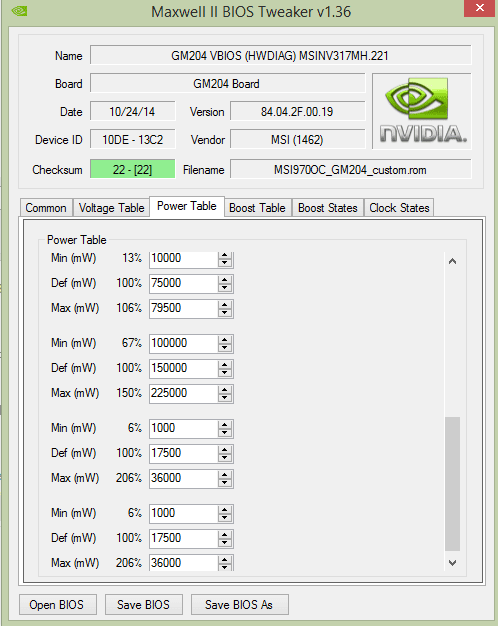Decrease the 79500 Max value with down arrow
Viewport: 498px width, 626px height.
click(x=225, y=313)
